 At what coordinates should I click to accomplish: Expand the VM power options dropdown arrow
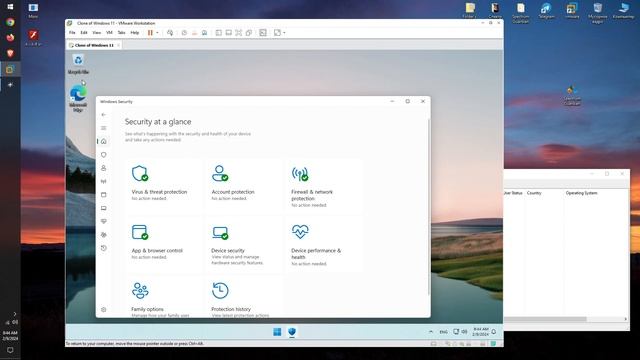click(x=158, y=33)
